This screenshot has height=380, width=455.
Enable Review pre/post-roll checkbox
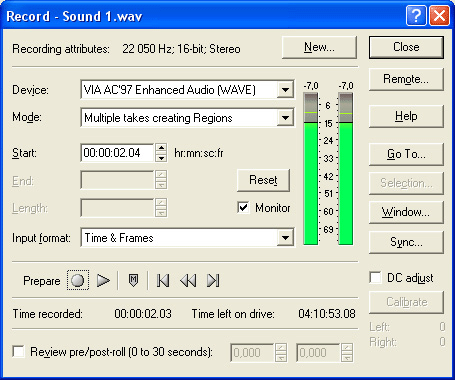pos(18,352)
